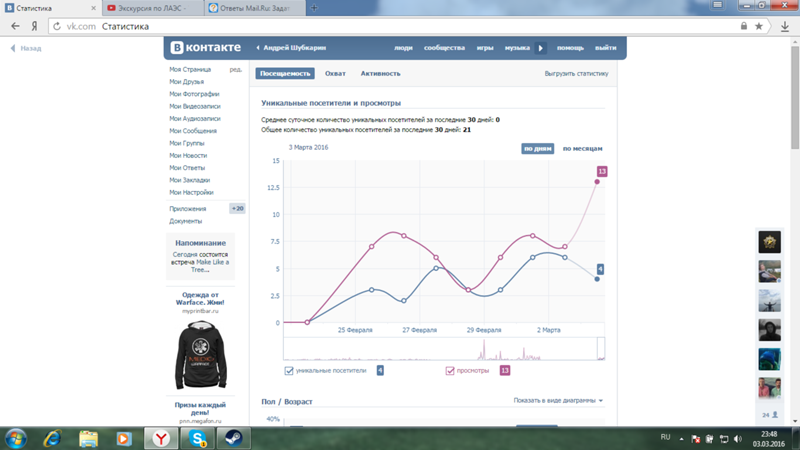
Task: Open Показать в виде диаграммы dropdown
Action: click(x=558, y=401)
